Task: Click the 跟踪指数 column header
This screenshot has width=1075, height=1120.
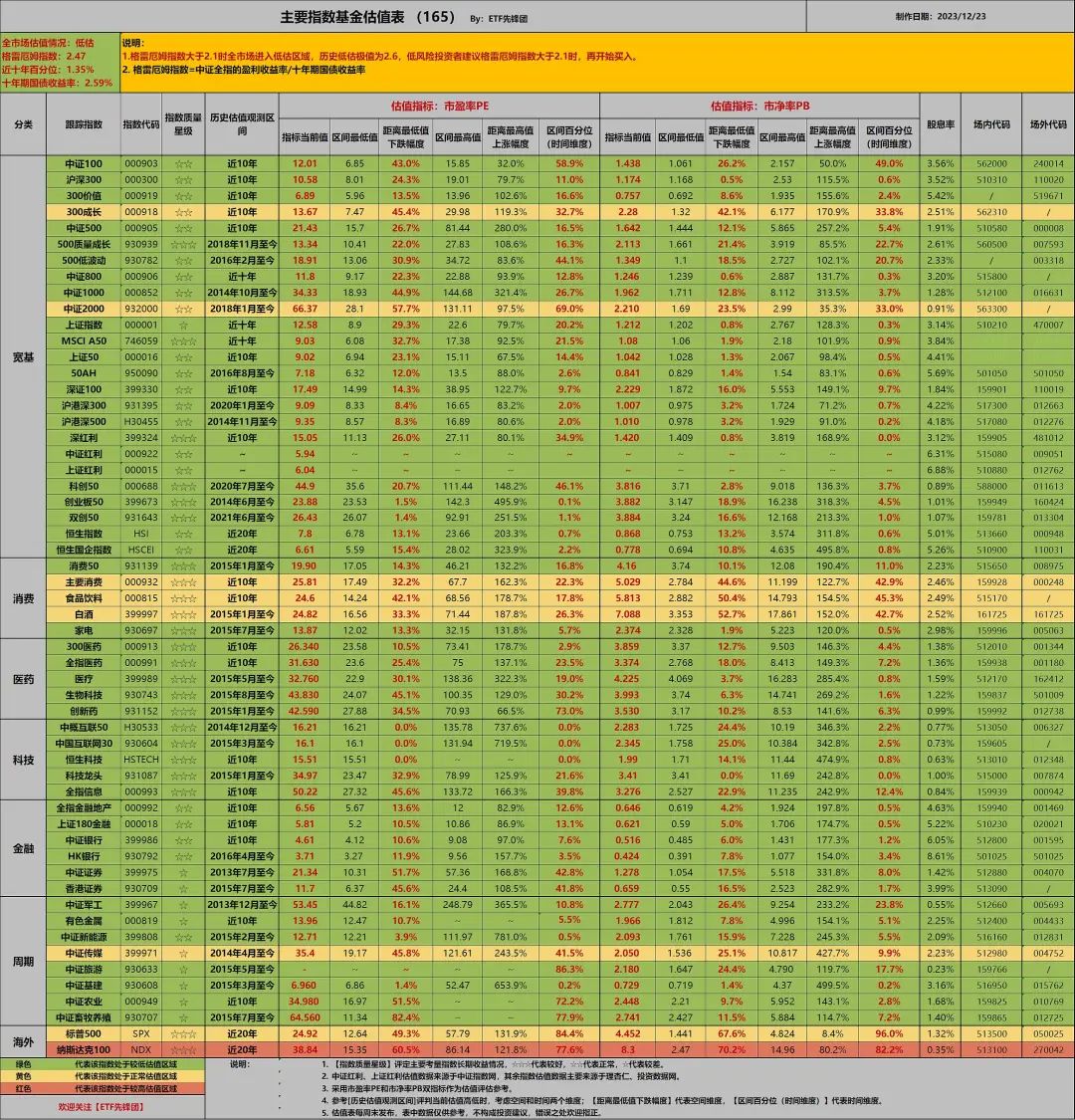Action: point(84,124)
